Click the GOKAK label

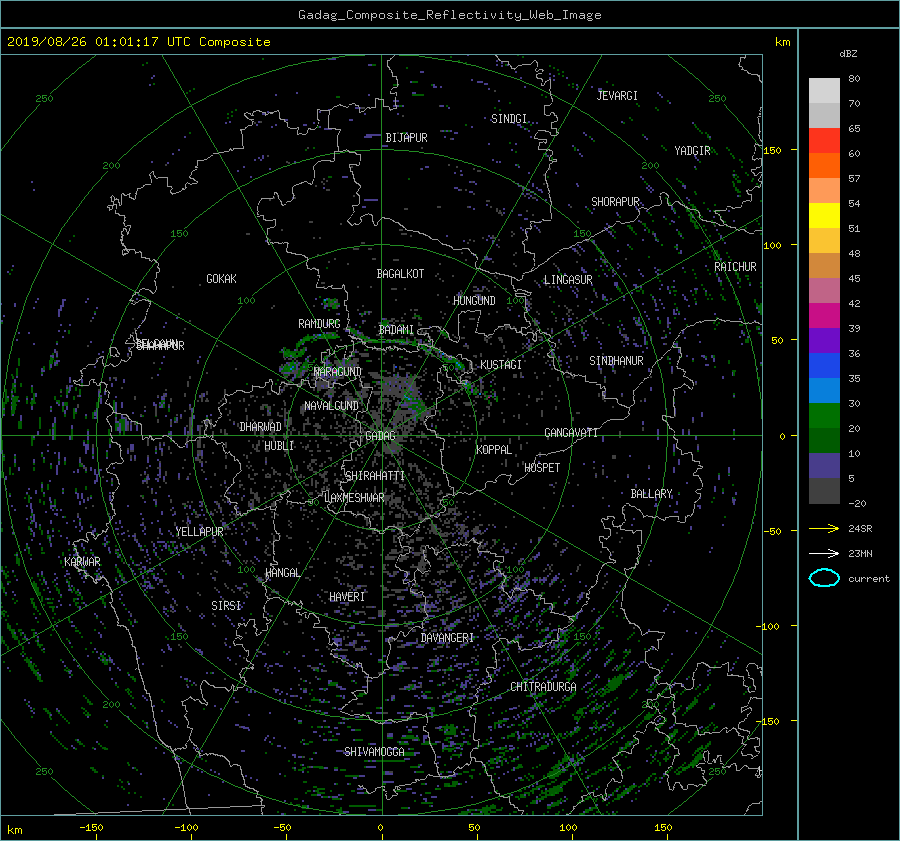[221, 279]
